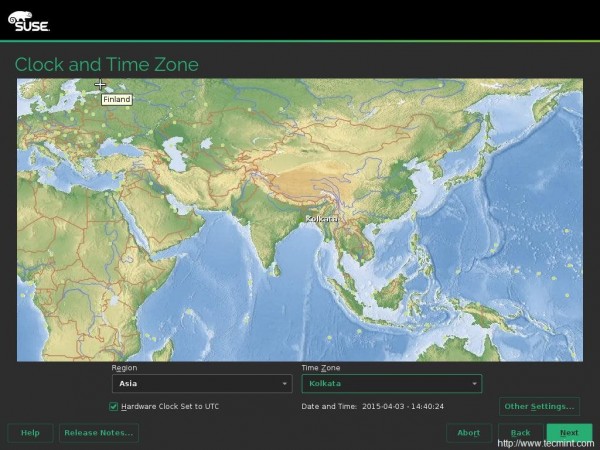
Task: Open the Help dialog
Action: (x=30, y=432)
